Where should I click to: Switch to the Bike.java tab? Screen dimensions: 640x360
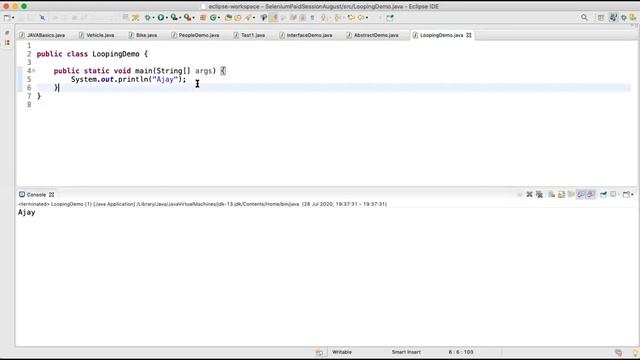(142, 35)
